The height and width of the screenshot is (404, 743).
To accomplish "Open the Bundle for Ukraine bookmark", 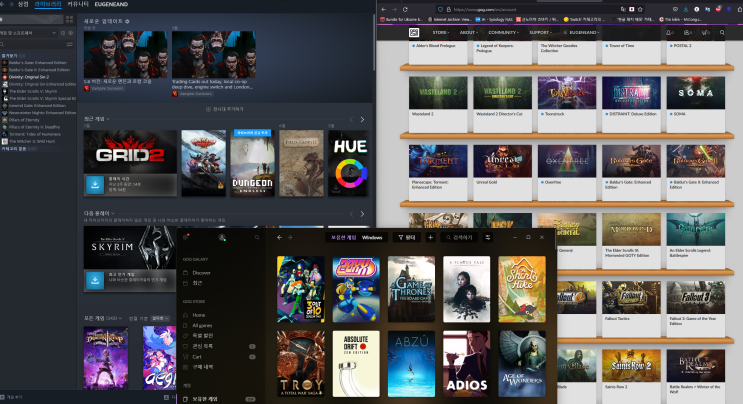I will pos(401,19).
